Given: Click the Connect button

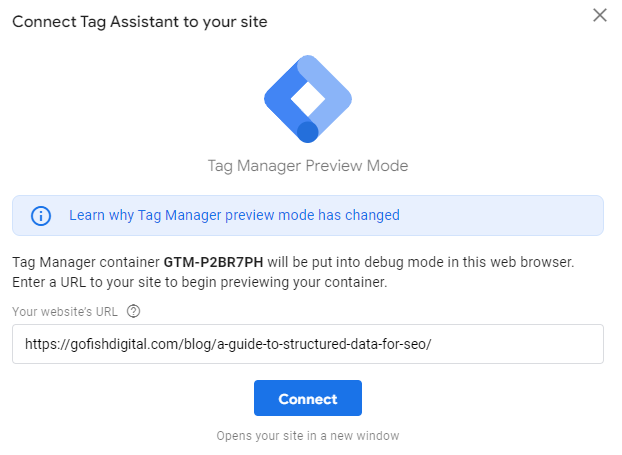Looking at the screenshot, I should point(308,398).
